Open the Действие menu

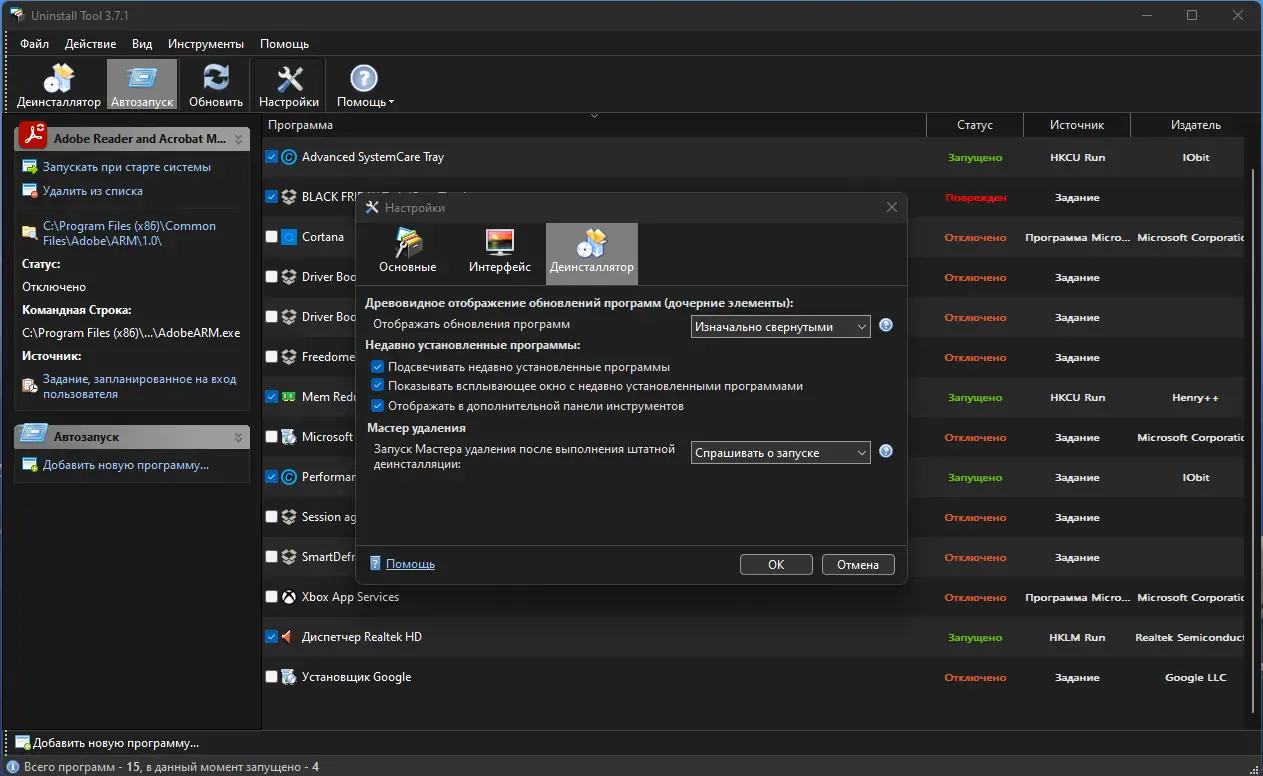[x=90, y=44]
